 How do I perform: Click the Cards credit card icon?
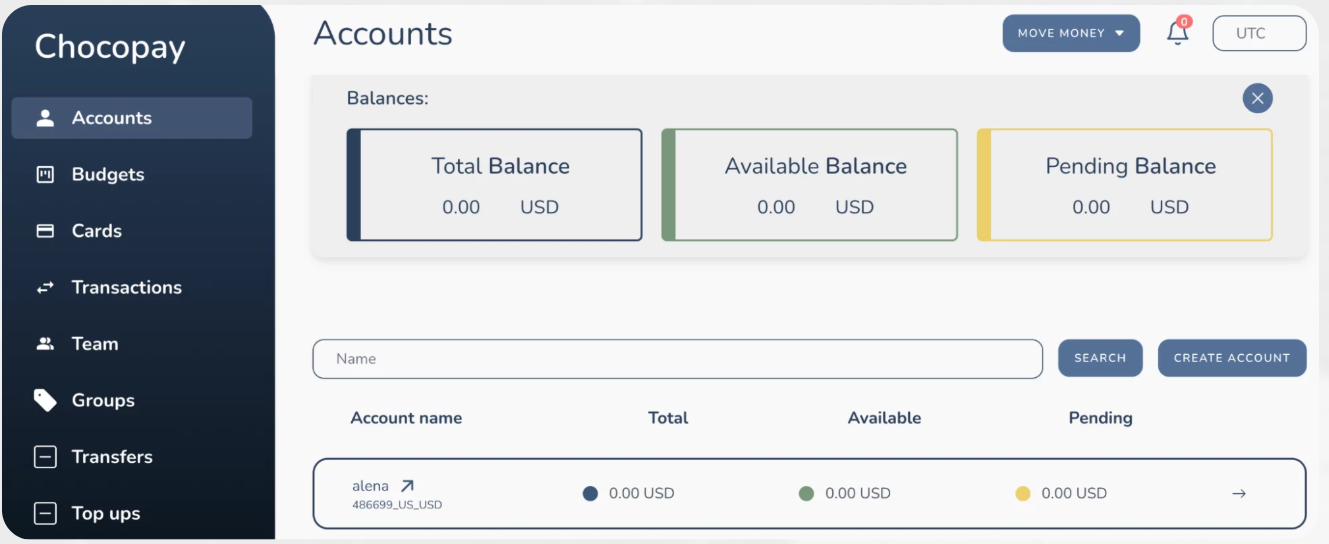(45, 231)
